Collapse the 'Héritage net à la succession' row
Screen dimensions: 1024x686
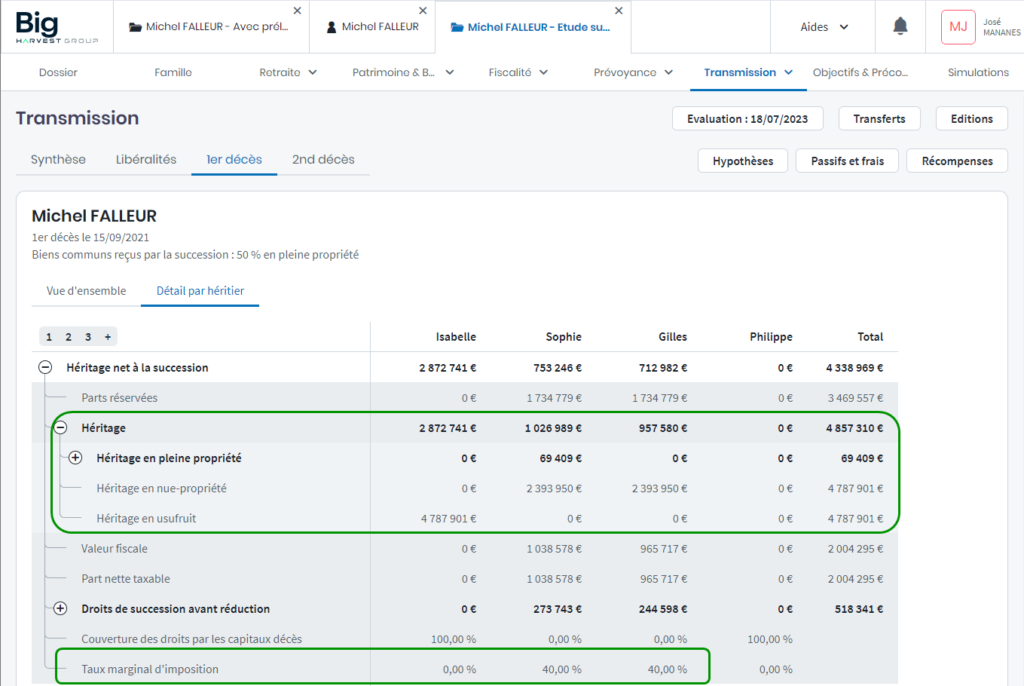coord(45,367)
